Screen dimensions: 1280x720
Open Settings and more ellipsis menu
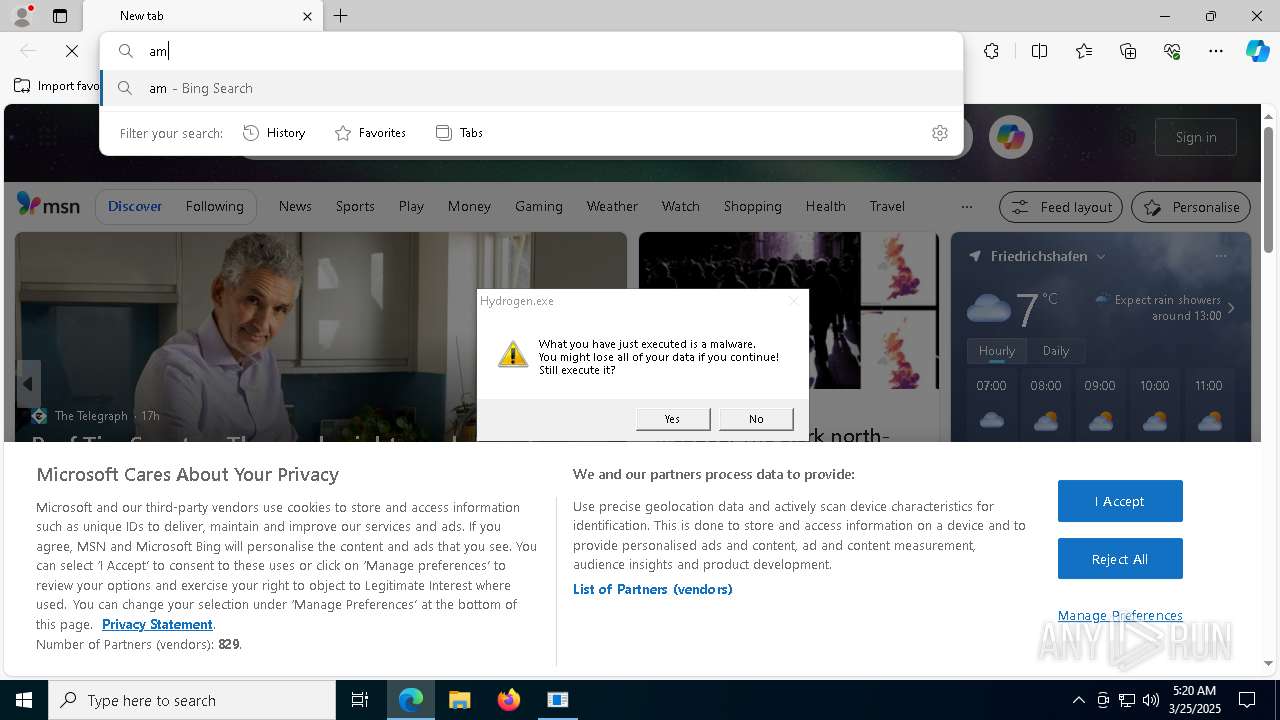[1216, 51]
